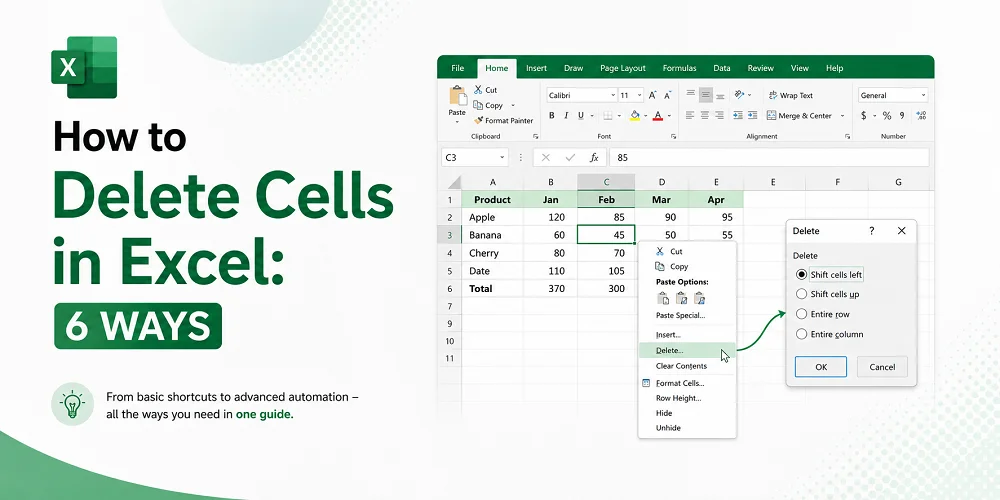Expand the Paste options arrow
1000x500 pixels.
[457, 121]
